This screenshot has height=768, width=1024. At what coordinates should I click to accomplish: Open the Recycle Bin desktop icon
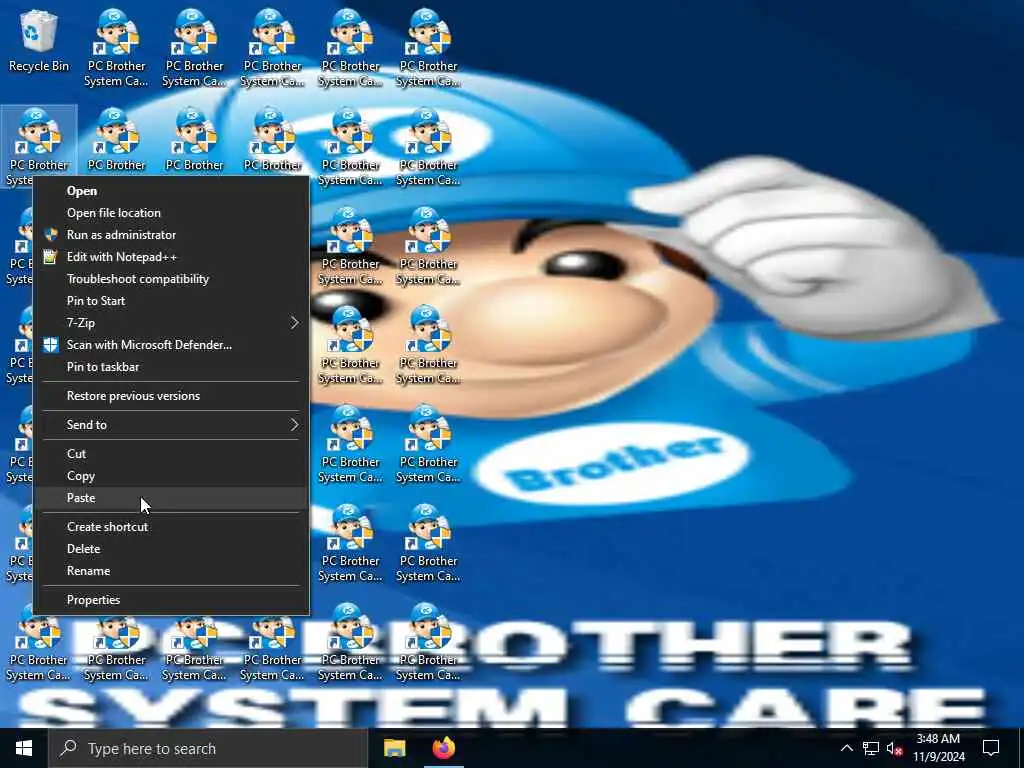[x=39, y=40]
